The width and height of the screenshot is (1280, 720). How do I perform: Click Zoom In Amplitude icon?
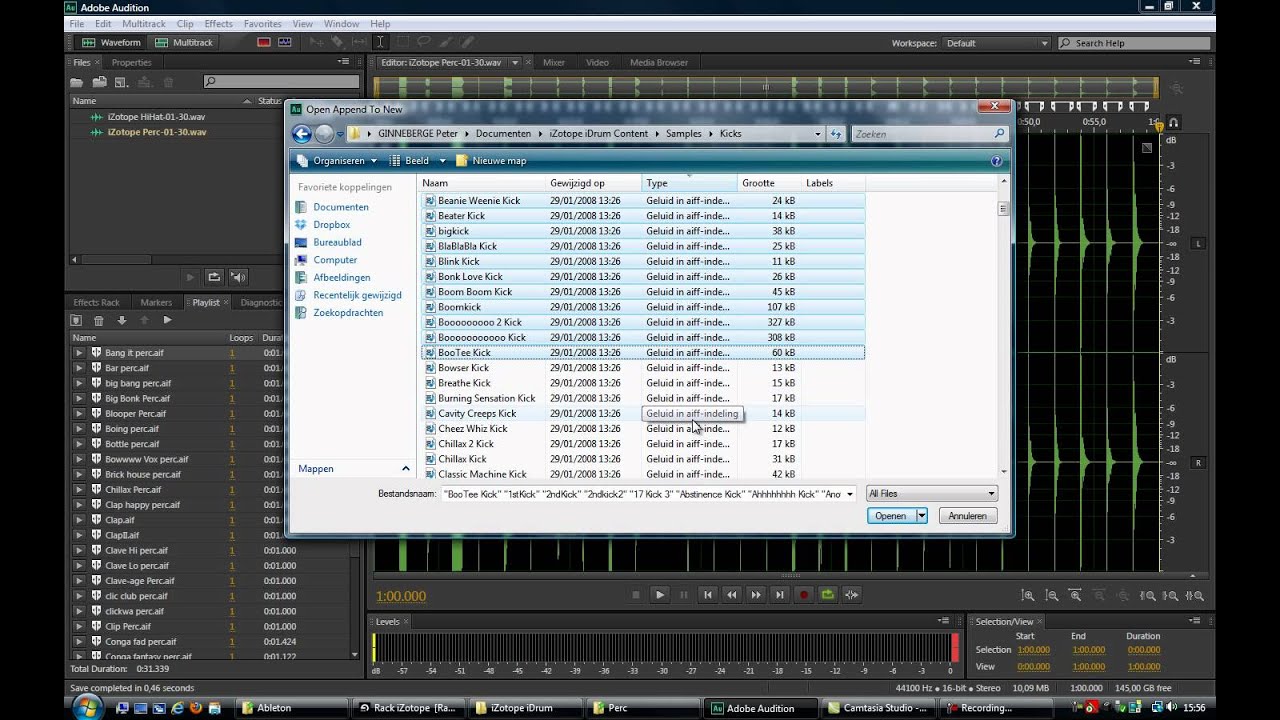click(x=1027, y=595)
